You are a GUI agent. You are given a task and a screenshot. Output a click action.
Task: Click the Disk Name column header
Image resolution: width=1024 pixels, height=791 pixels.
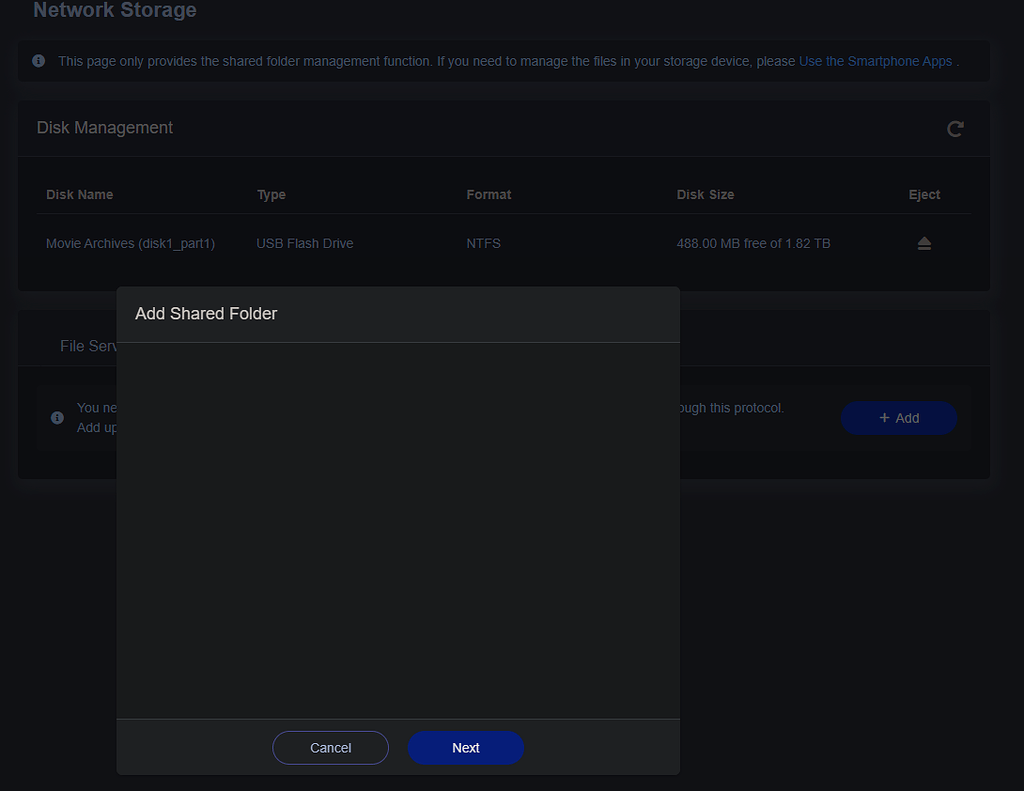point(79,194)
